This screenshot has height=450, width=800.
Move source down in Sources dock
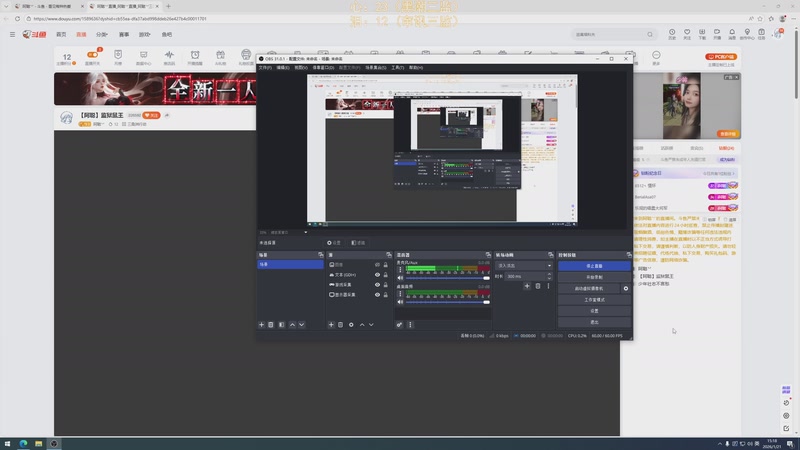(371, 324)
